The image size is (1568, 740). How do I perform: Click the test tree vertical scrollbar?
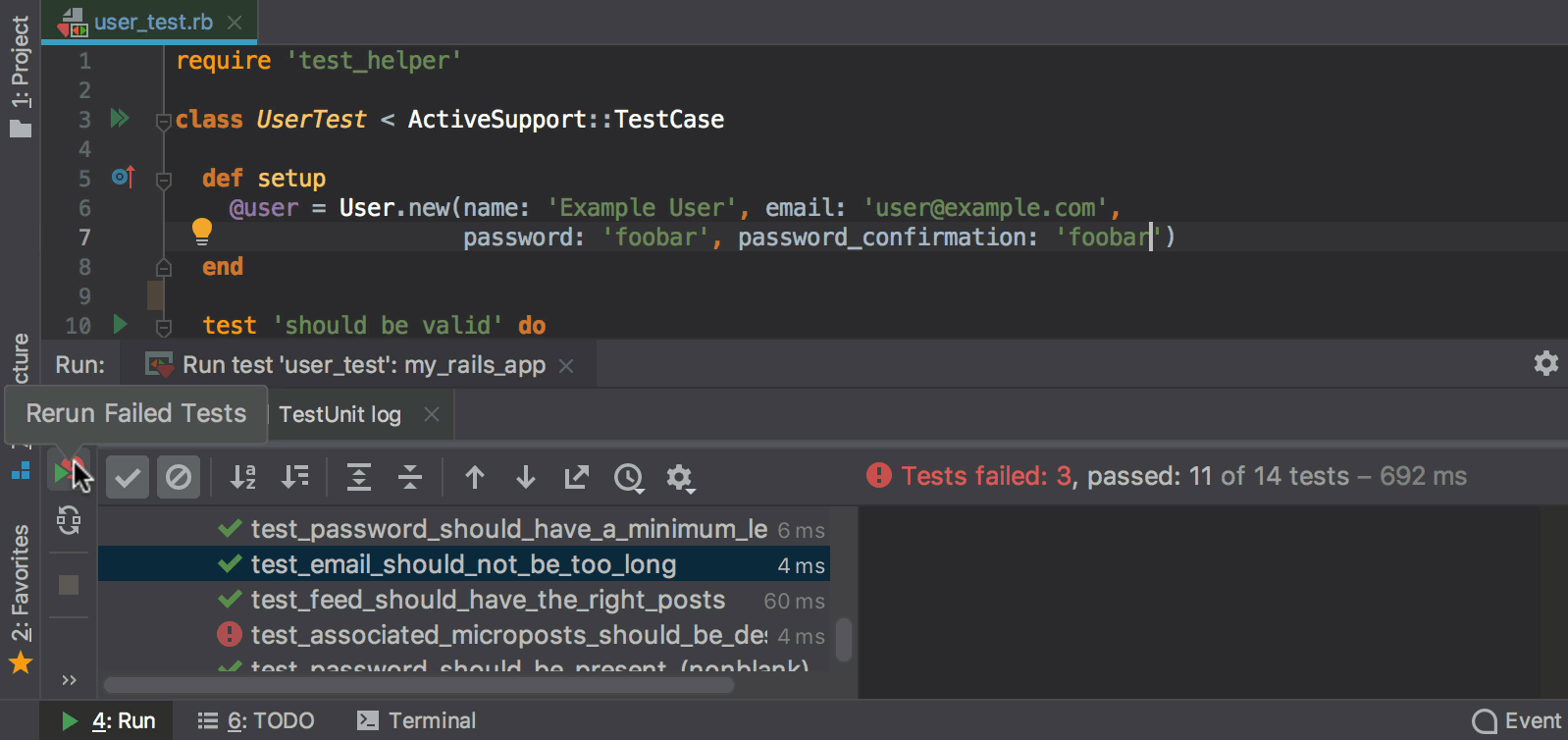(x=843, y=639)
